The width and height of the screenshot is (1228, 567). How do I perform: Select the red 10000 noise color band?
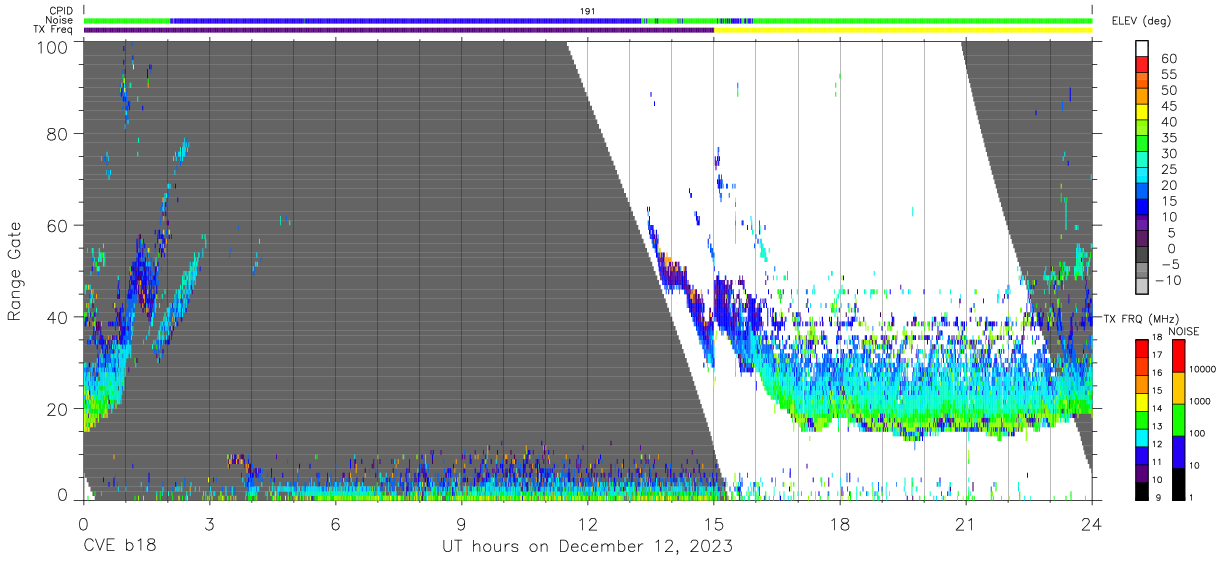[1178, 356]
